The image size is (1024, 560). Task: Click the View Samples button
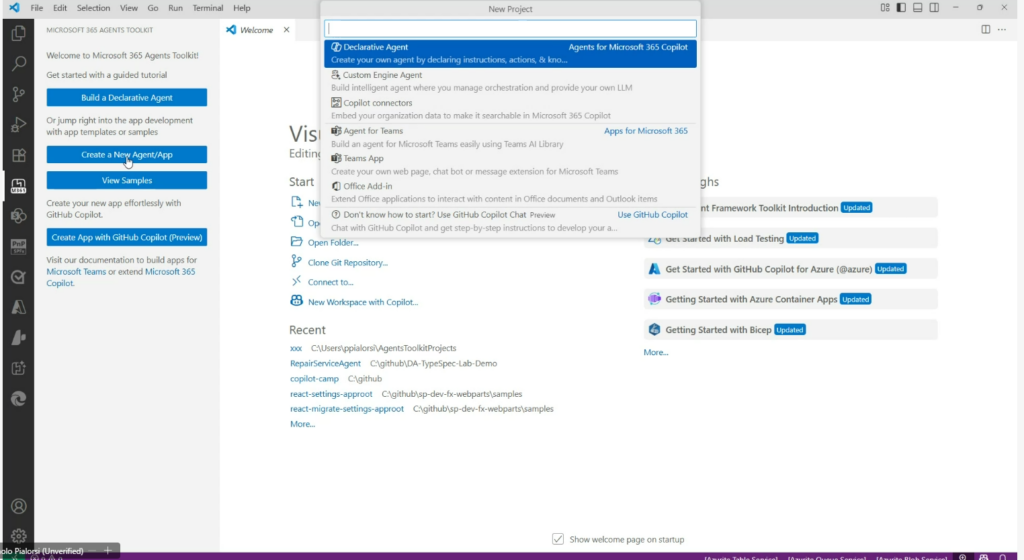click(127, 180)
